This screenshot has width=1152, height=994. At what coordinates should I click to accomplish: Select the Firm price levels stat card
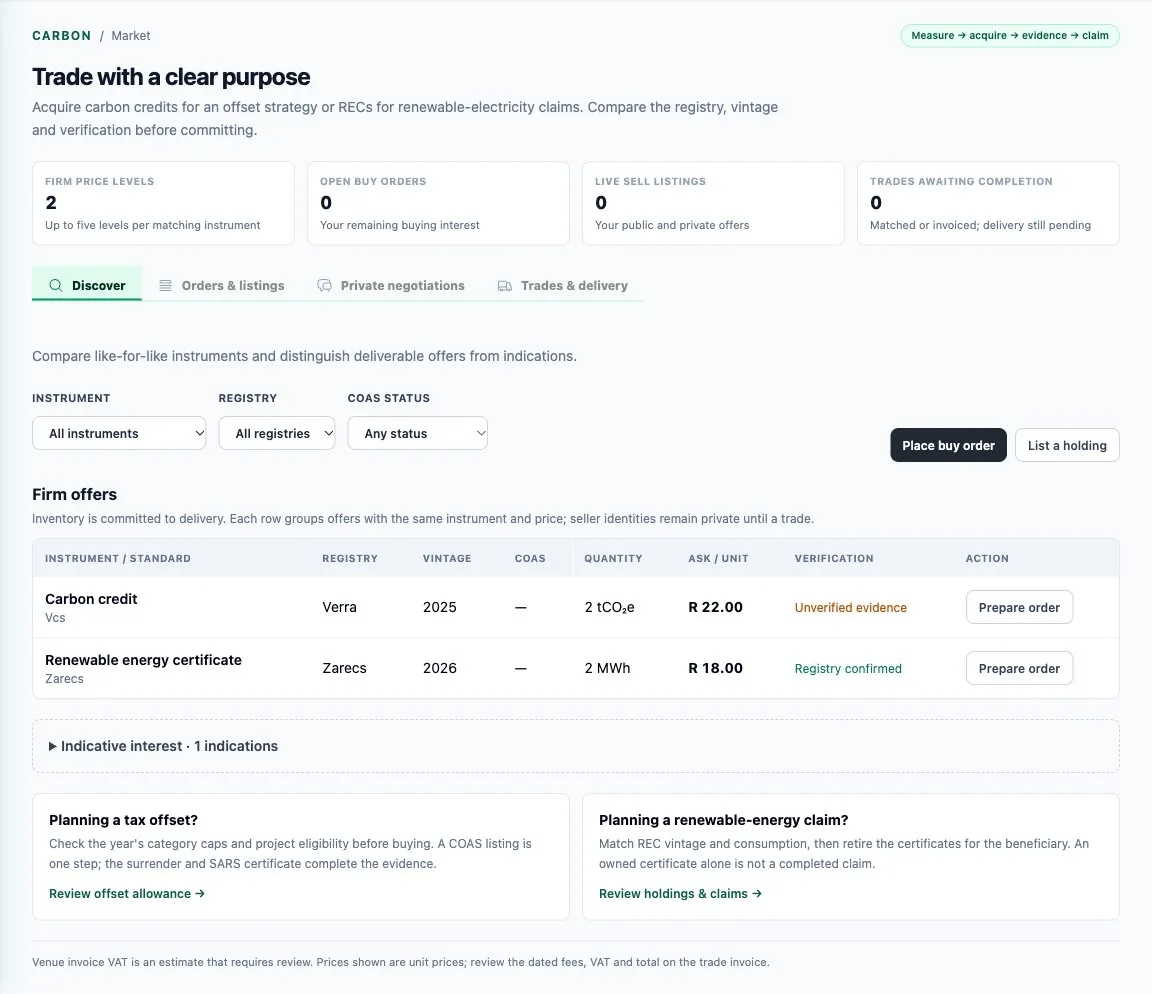point(163,204)
